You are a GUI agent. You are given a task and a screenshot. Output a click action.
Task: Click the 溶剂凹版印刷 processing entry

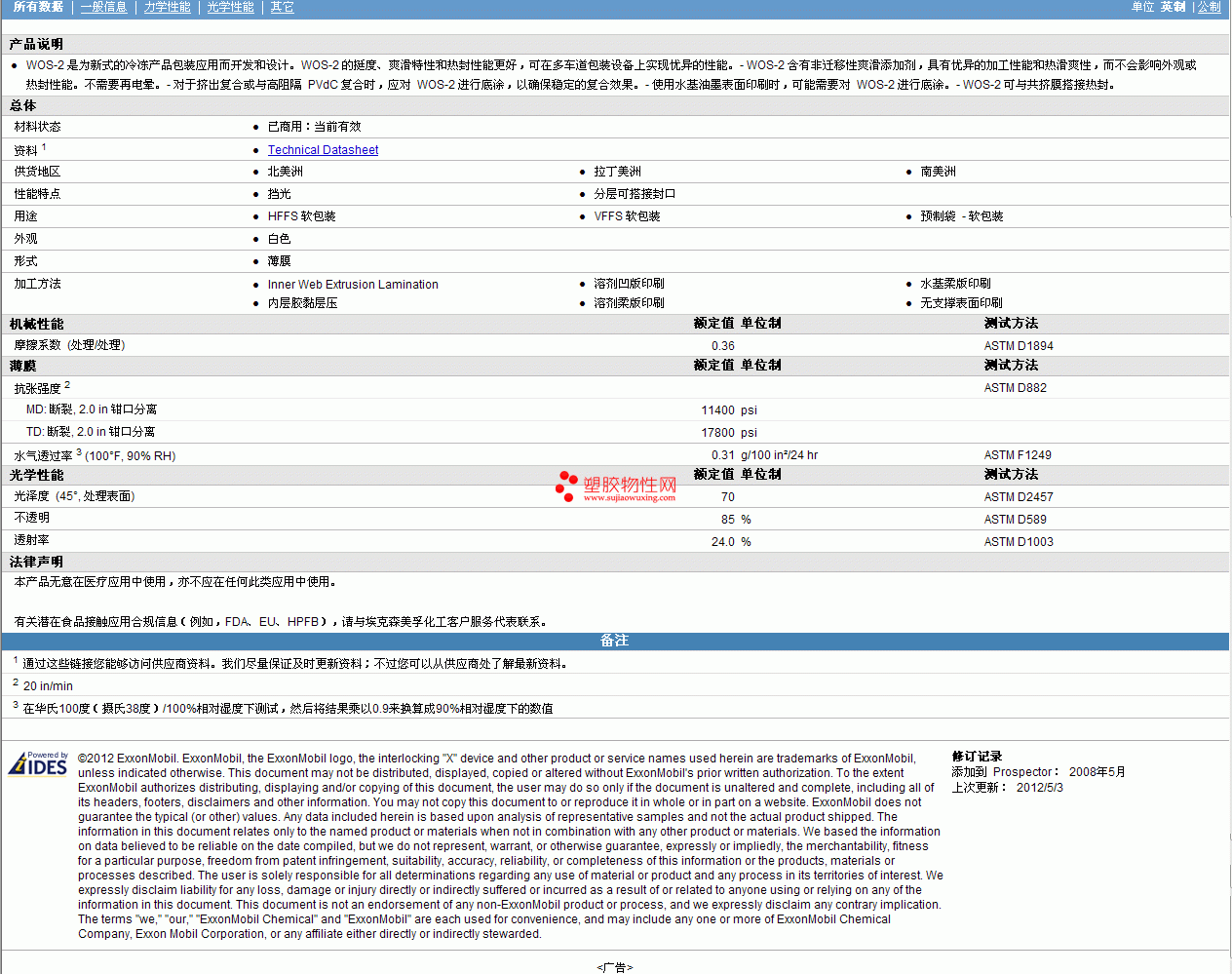(629, 284)
